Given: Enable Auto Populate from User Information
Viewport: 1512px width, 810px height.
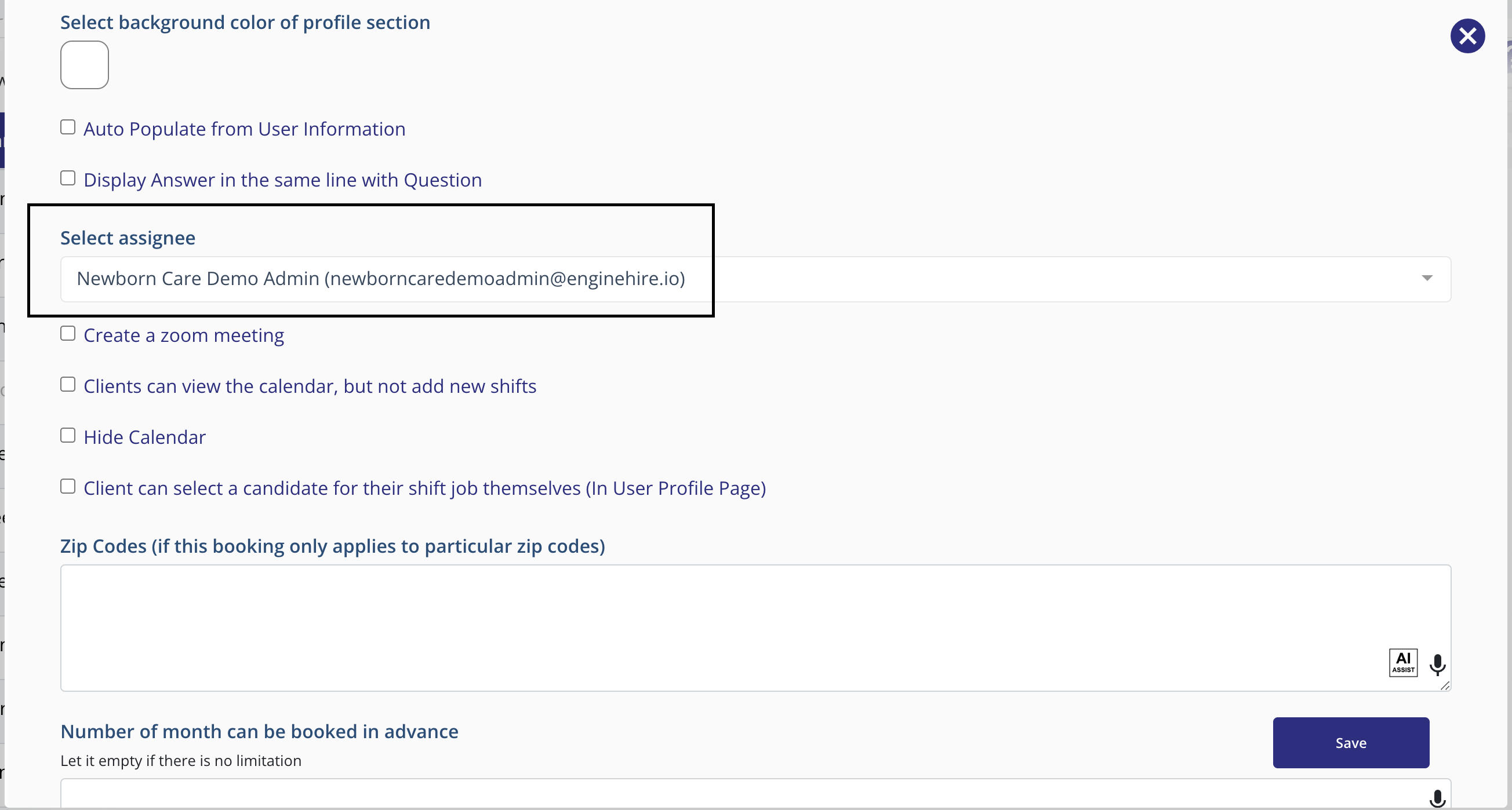Looking at the screenshot, I should click(68, 127).
